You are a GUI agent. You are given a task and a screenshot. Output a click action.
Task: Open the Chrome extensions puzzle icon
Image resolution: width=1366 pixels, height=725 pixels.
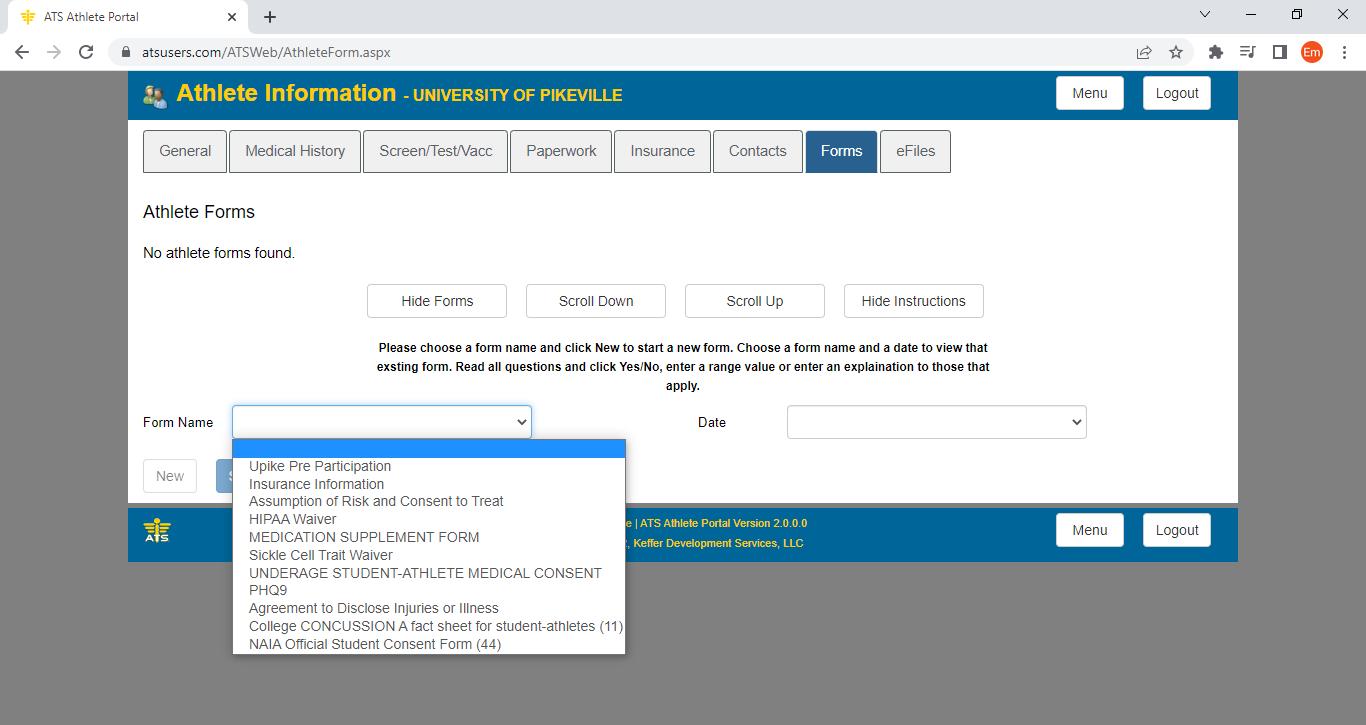click(x=1216, y=52)
